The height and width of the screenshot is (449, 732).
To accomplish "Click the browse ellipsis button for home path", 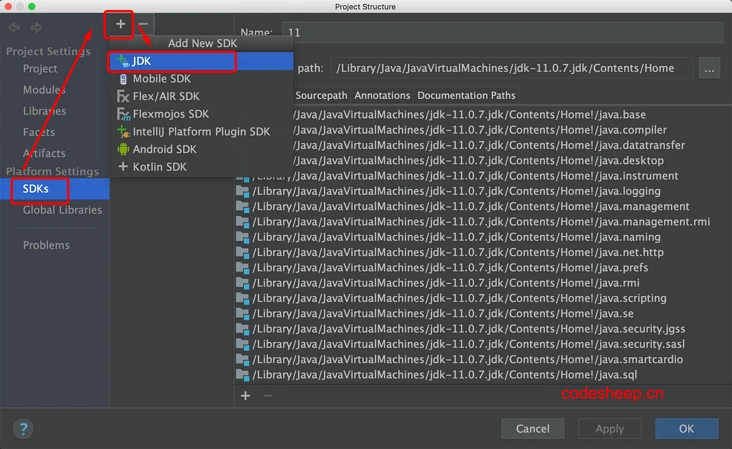I will pos(709,68).
